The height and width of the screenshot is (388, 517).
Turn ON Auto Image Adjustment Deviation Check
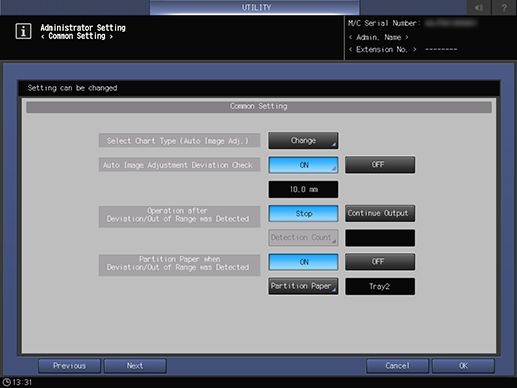click(x=303, y=165)
